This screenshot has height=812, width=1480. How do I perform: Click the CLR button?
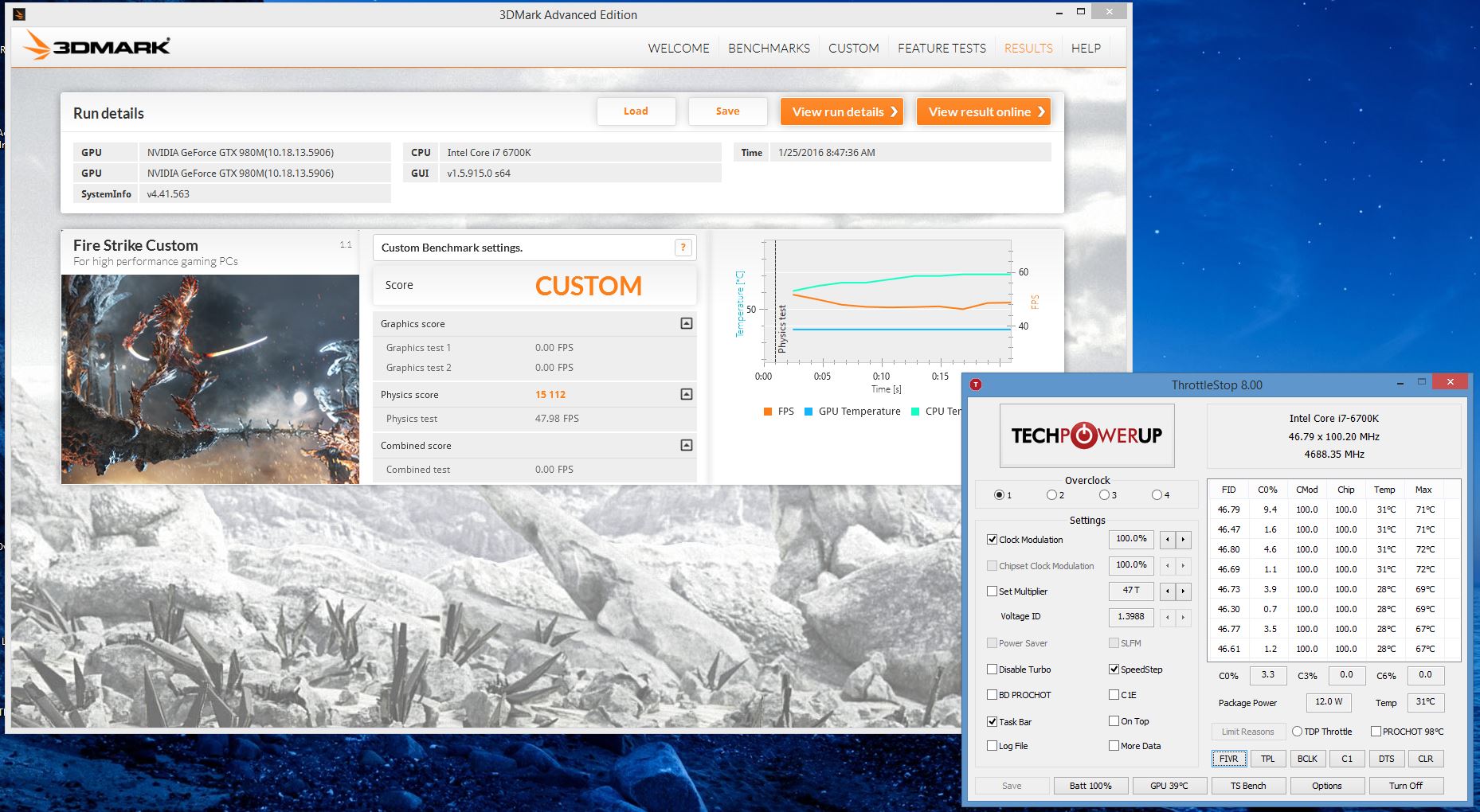[x=1426, y=759]
